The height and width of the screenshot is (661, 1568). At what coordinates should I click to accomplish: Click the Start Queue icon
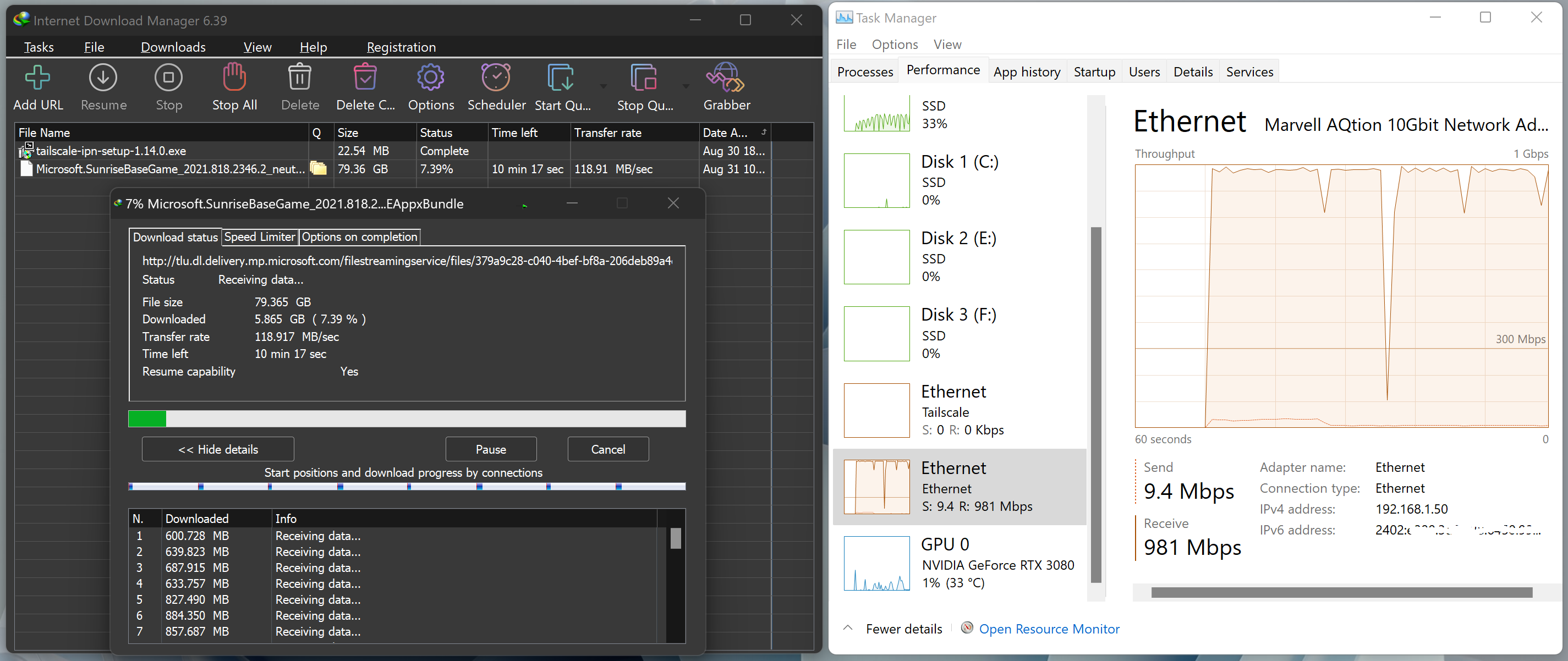coord(561,79)
